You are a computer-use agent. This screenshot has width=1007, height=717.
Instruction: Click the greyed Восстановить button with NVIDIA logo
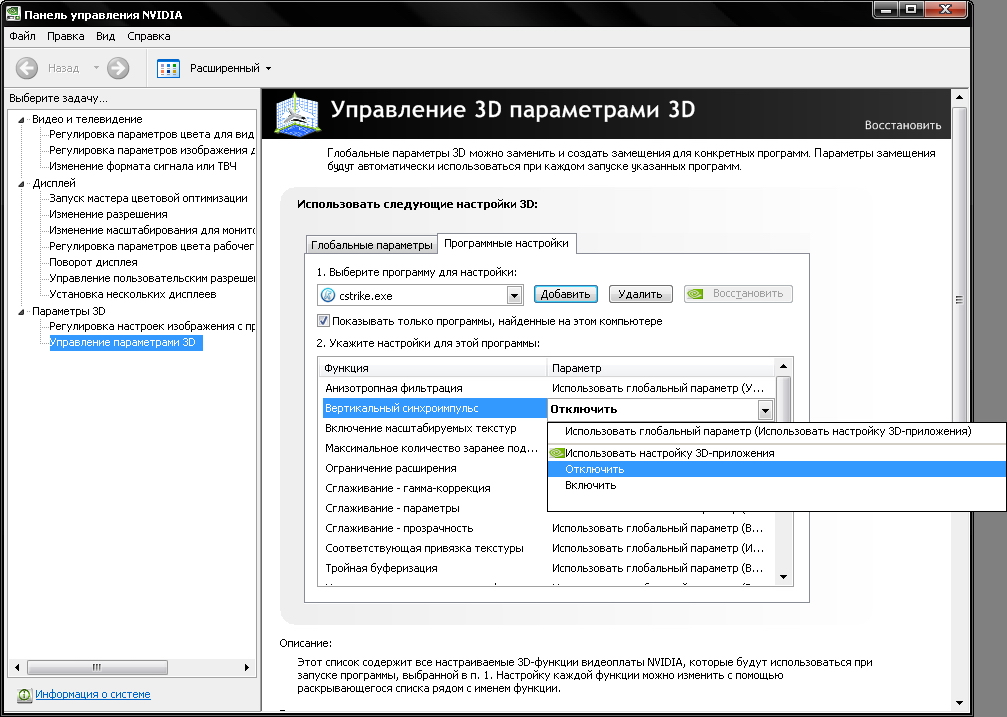pyautogui.click(x=738, y=294)
